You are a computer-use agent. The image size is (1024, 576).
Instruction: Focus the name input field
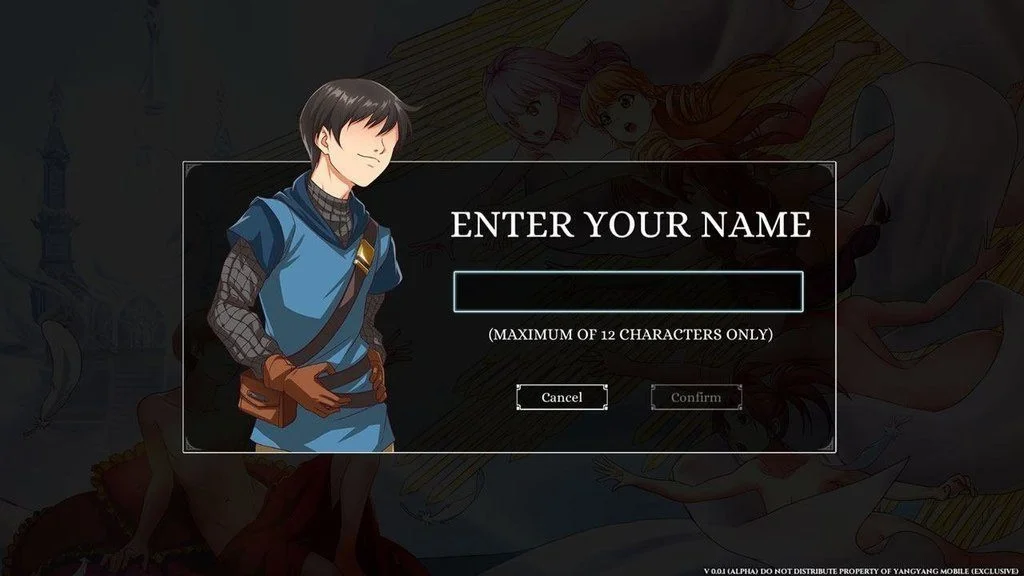click(x=628, y=291)
